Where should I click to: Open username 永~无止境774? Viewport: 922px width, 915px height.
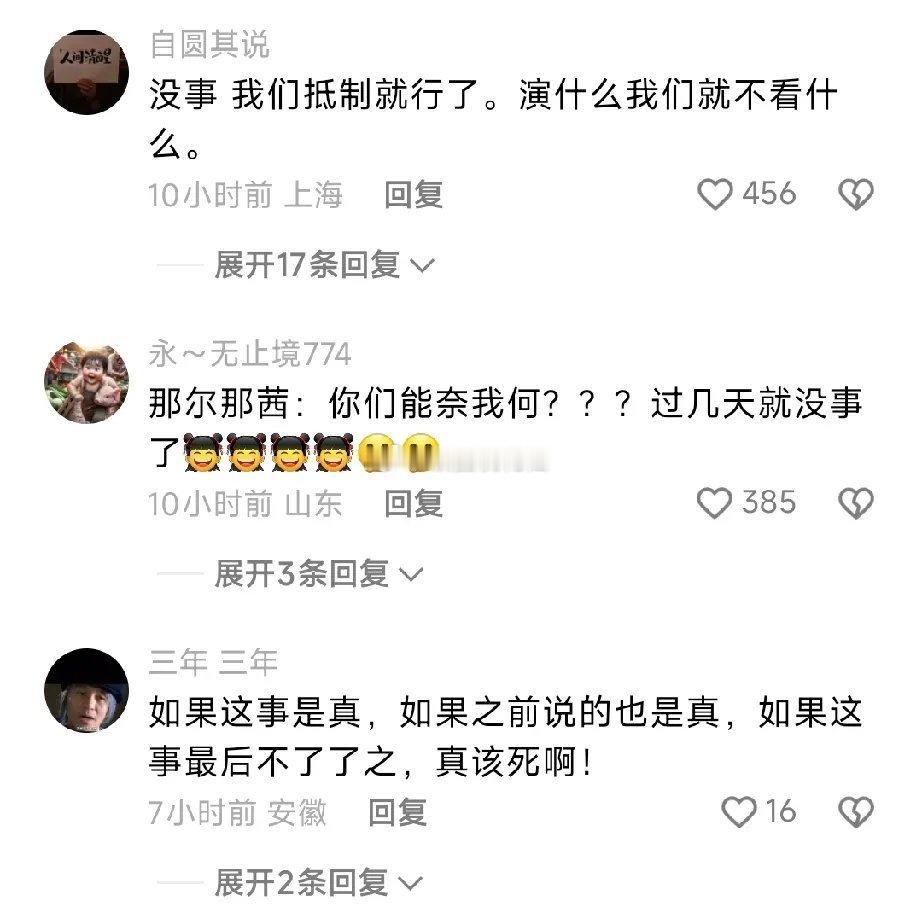(250, 353)
